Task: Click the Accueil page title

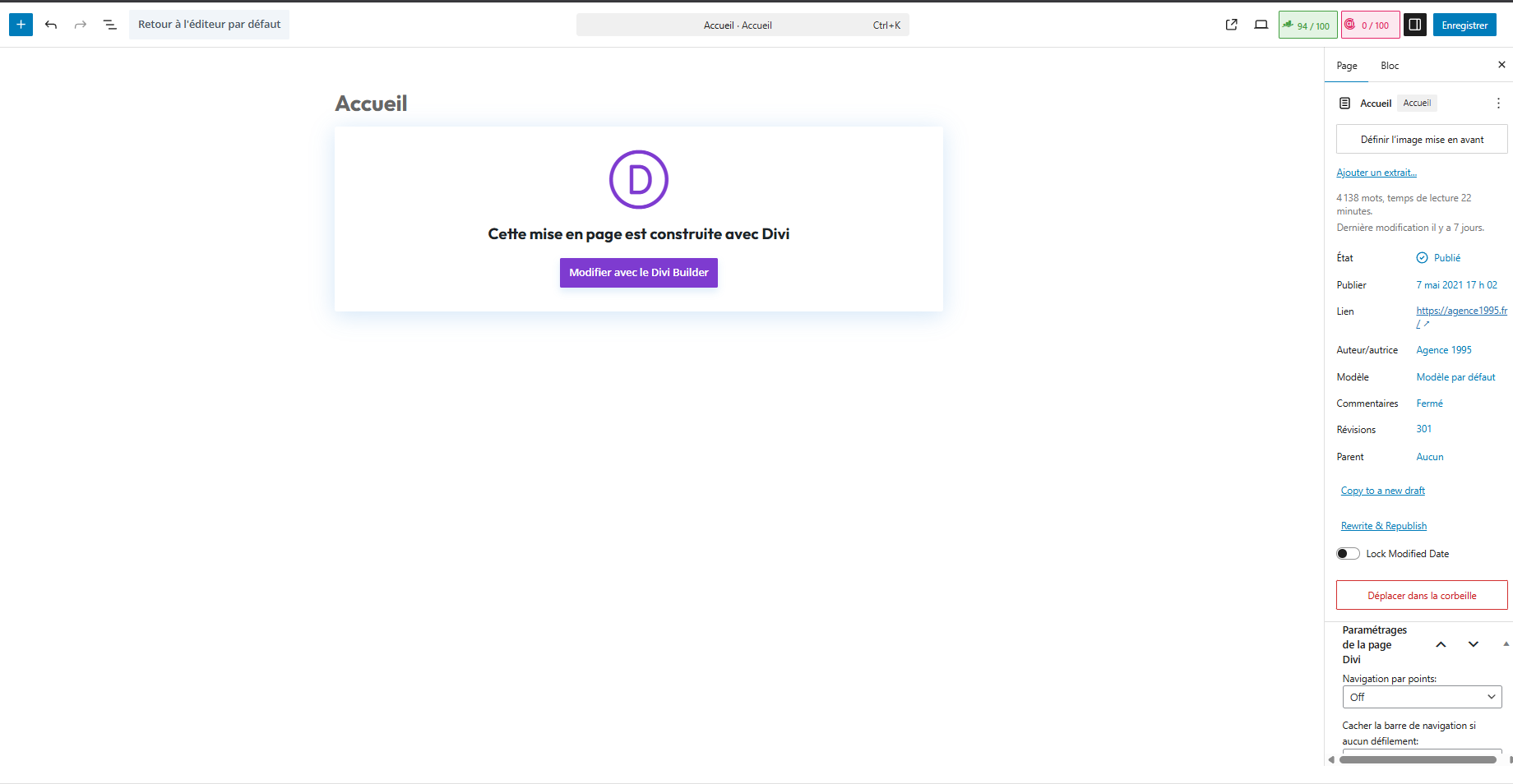Action: (371, 104)
